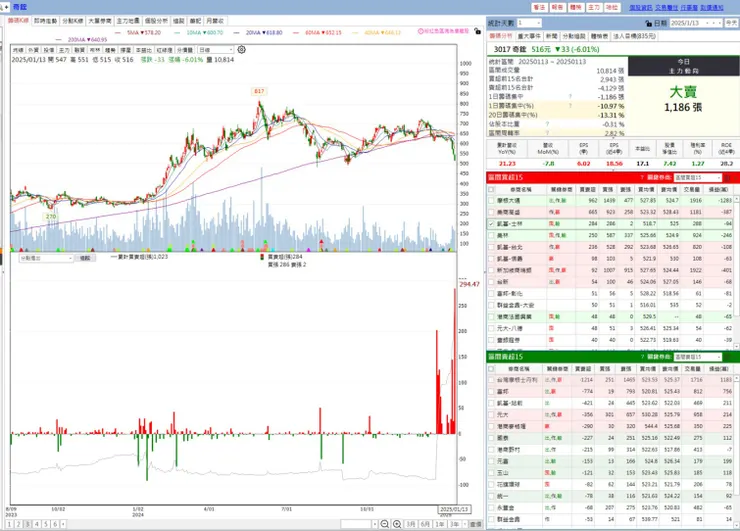Click the question mark beside 1日籌碼集中
Screen dimensions: 740x531
570,97
